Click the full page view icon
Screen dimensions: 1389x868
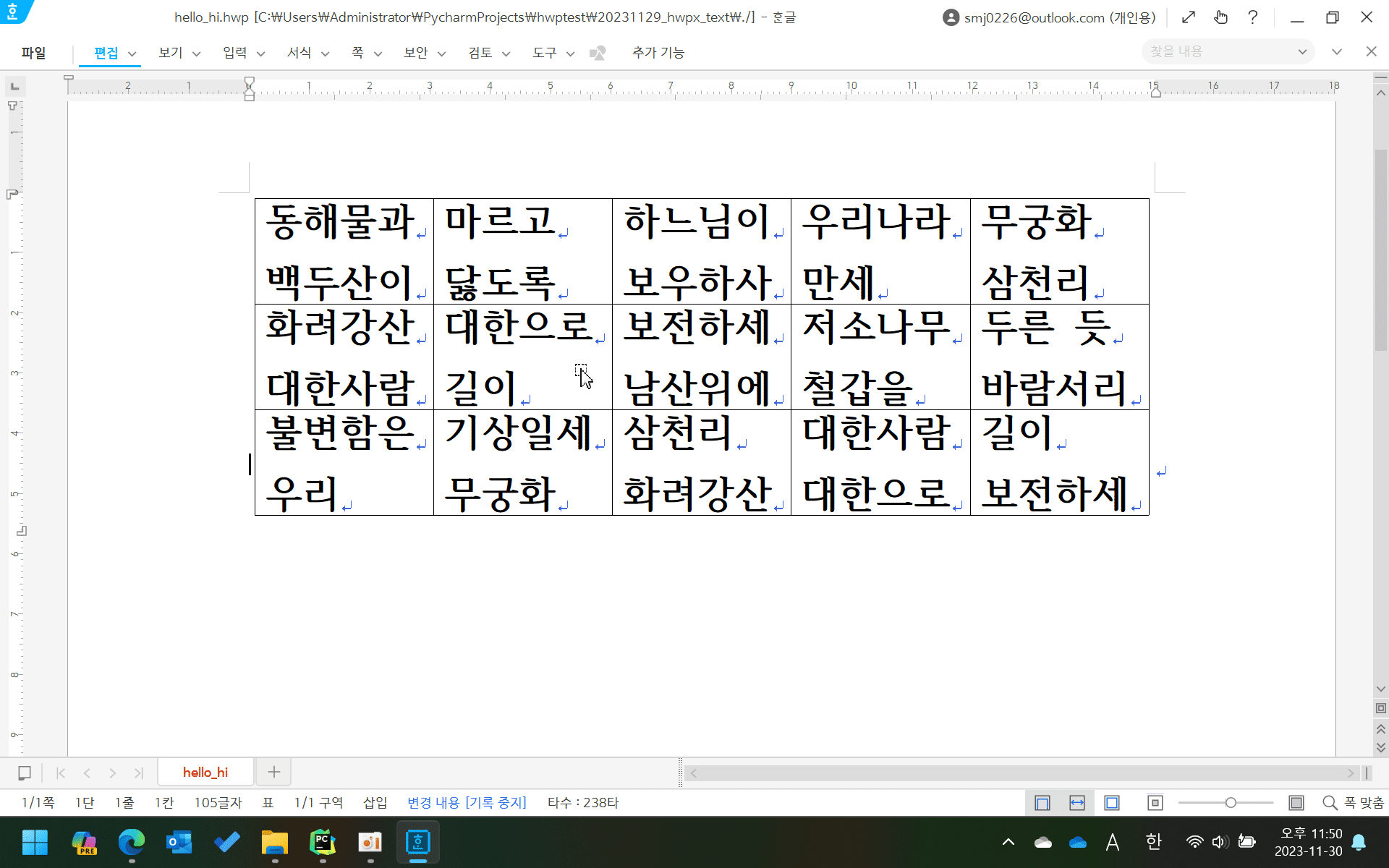(1112, 803)
